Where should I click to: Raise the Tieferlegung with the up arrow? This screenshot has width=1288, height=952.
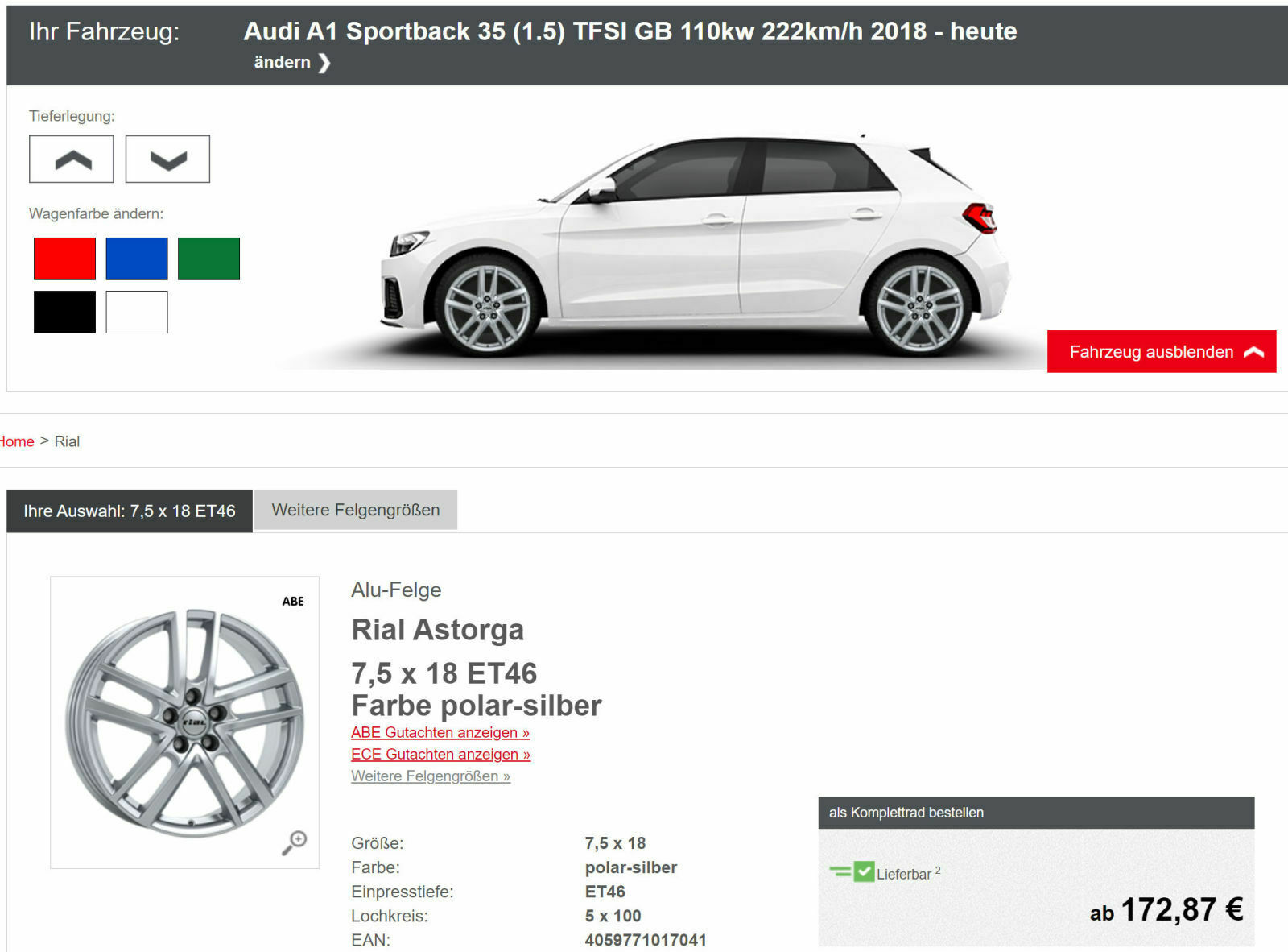(71, 159)
